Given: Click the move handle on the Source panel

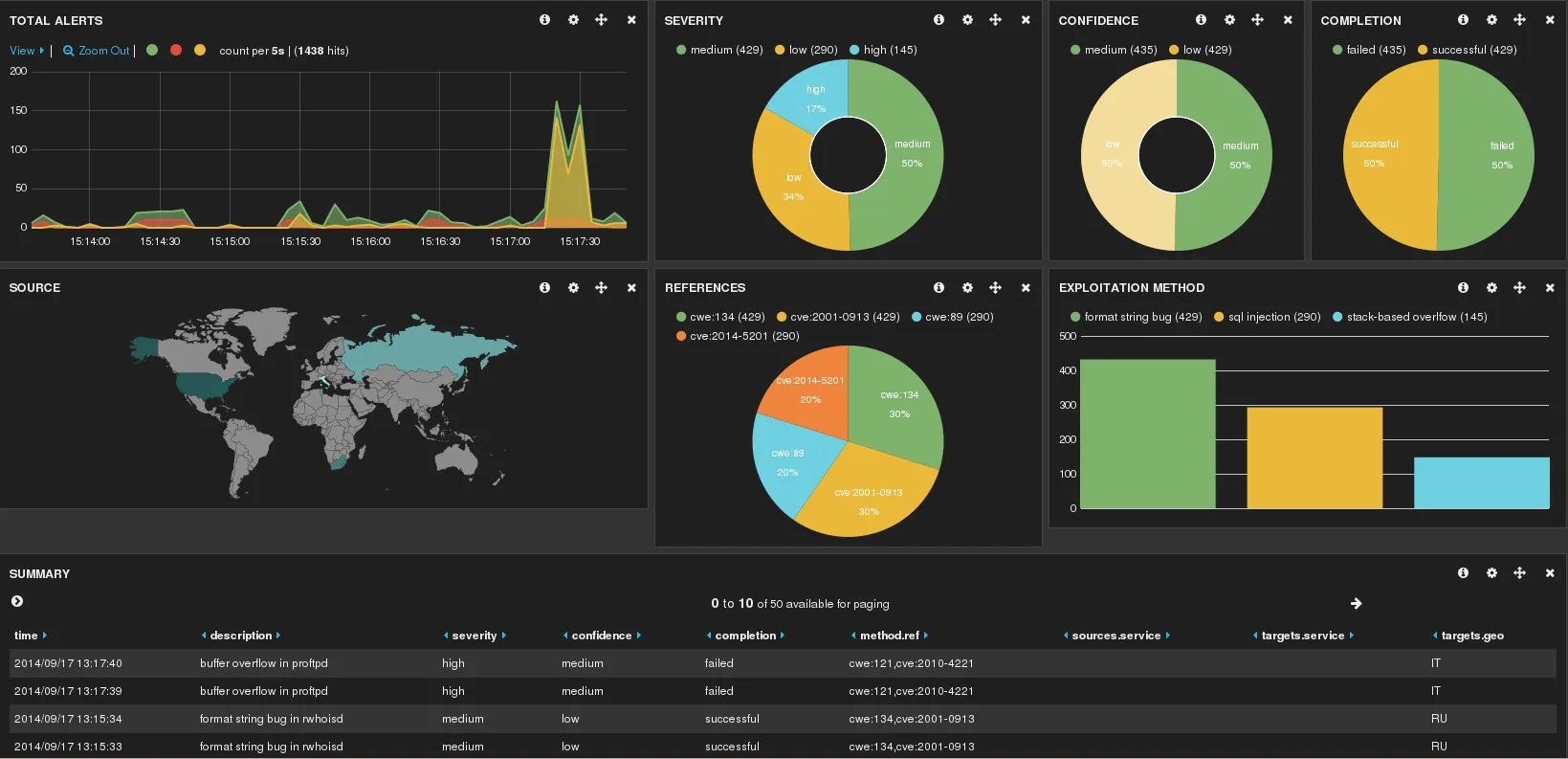Looking at the screenshot, I should click(x=601, y=287).
